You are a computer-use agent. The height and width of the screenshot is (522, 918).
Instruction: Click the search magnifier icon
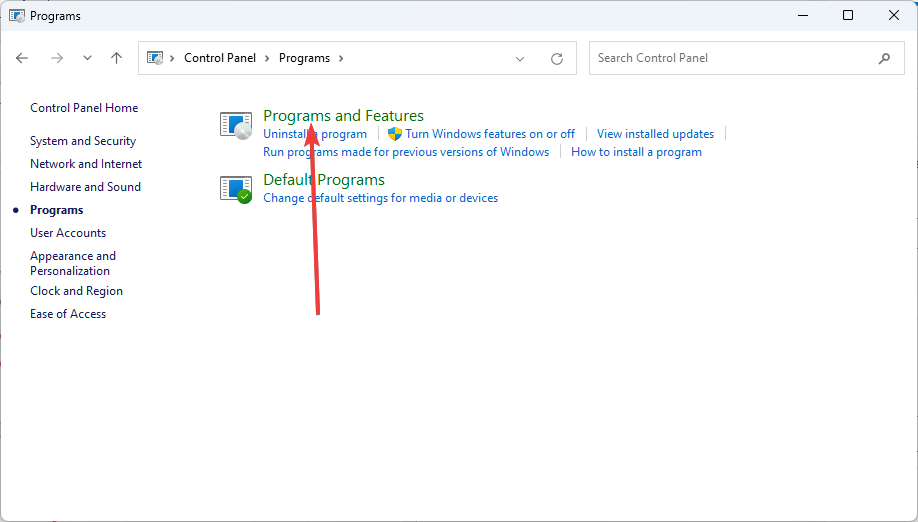[x=884, y=58]
